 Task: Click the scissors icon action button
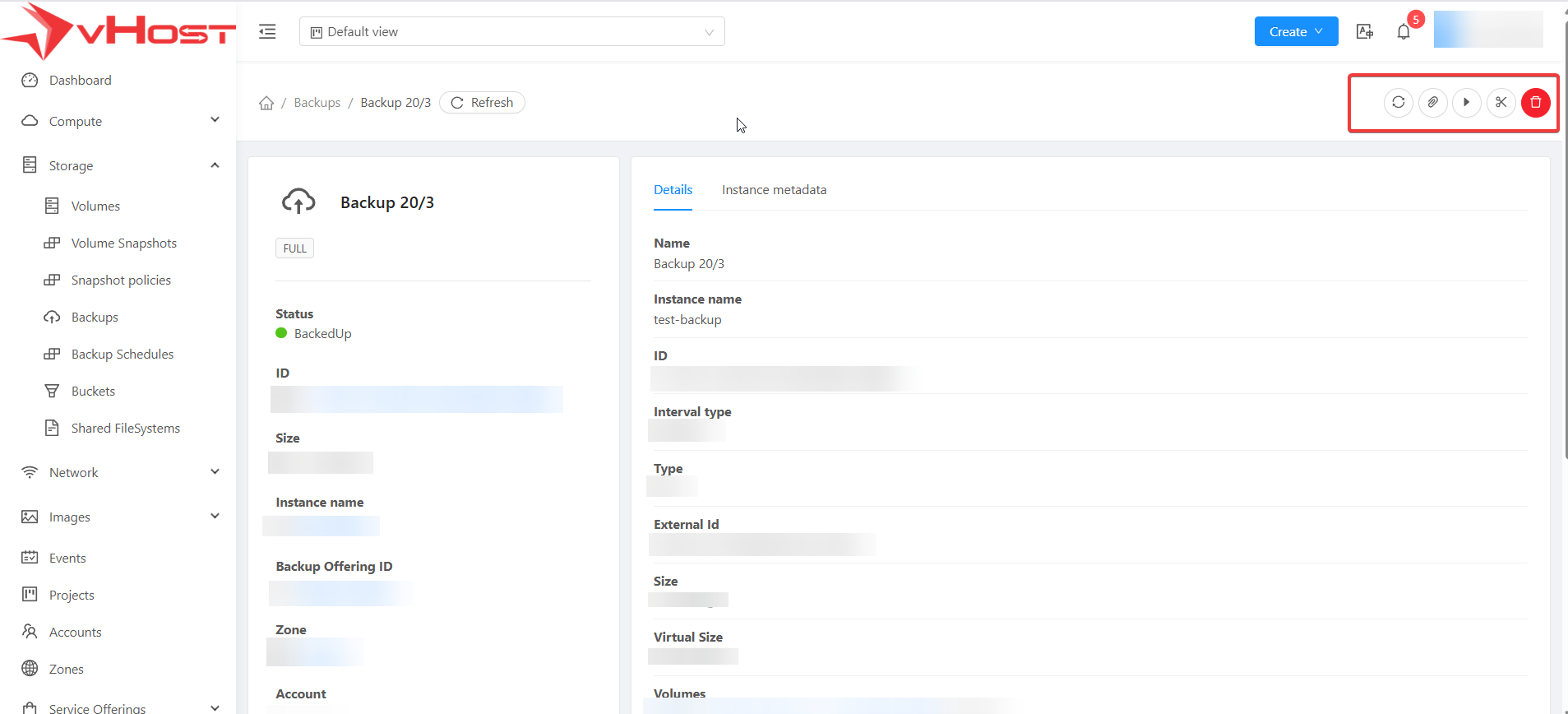tap(1501, 103)
